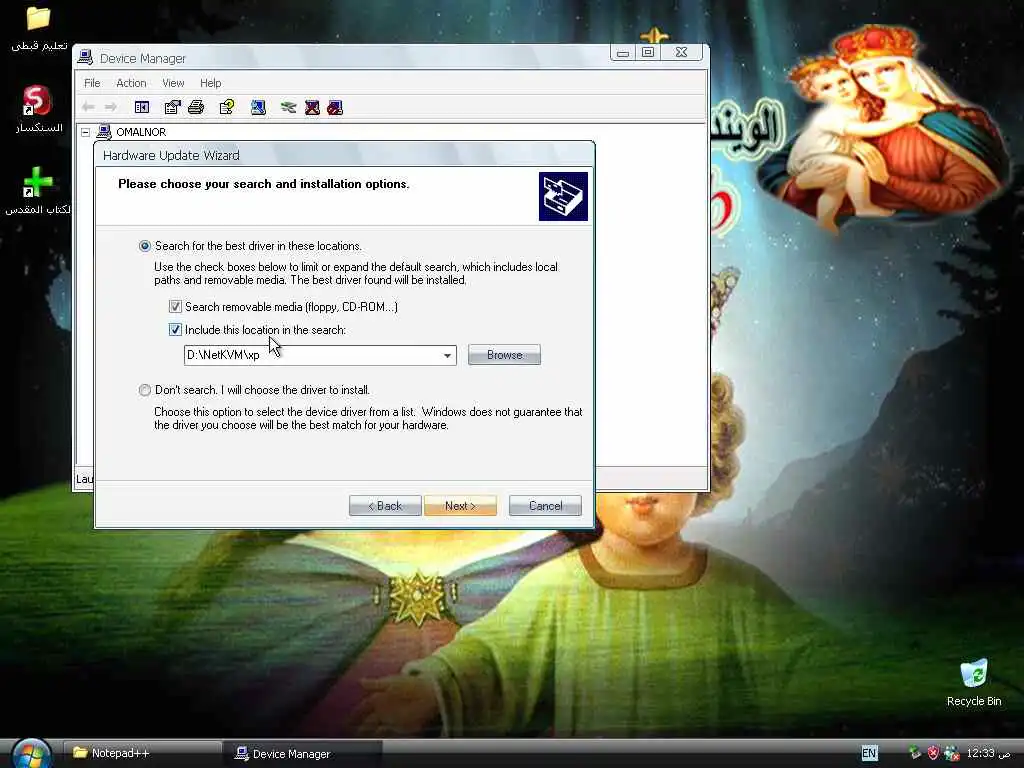The image size is (1024, 768).
Task: Maximize the Device Manager window
Action: (x=648, y=52)
